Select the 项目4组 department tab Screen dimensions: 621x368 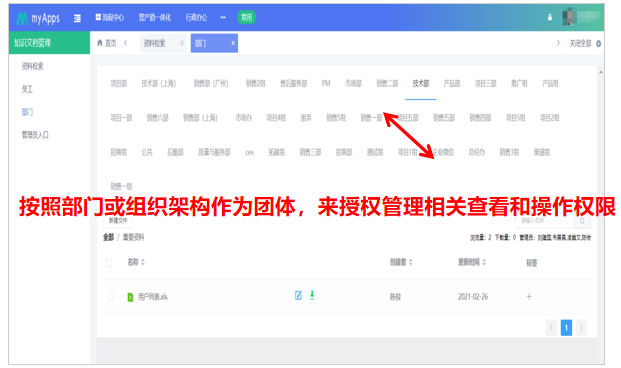tap(276, 118)
